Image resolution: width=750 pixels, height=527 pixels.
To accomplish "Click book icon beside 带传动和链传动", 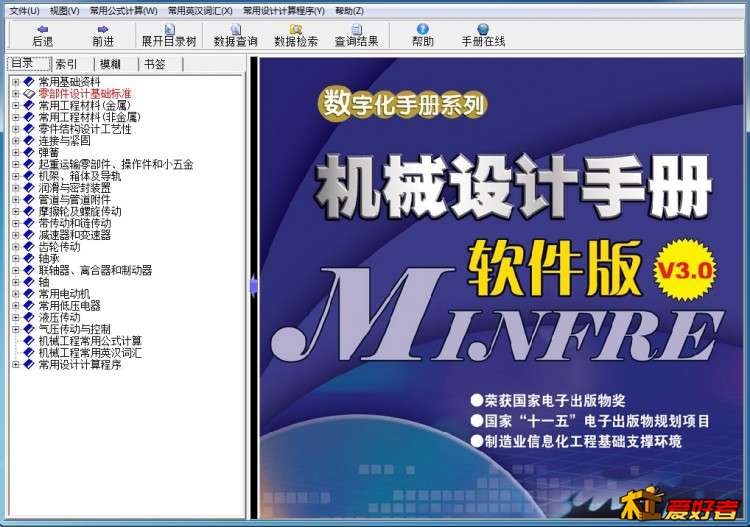I will point(29,223).
